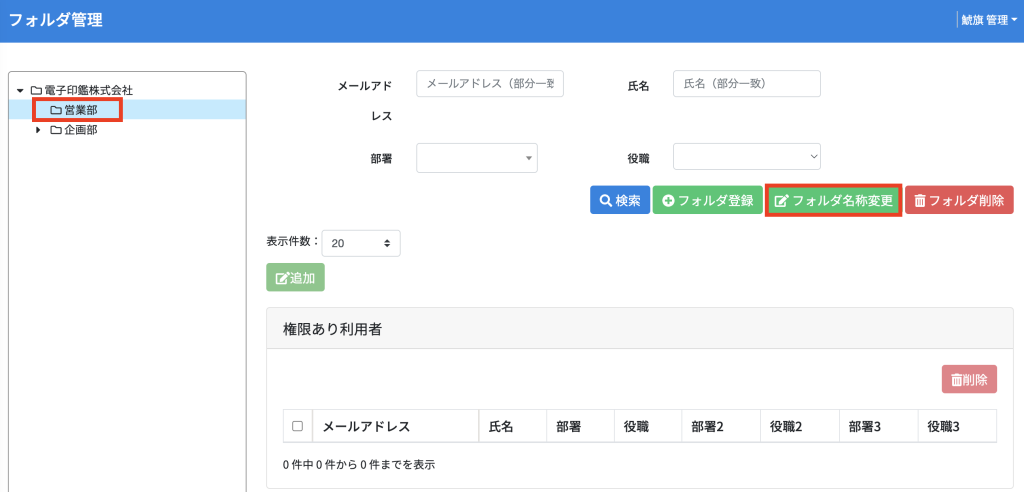This screenshot has width=1024, height=492.
Task: Toggle the select-all checkbox in table header
Action: pyautogui.click(x=298, y=427)
